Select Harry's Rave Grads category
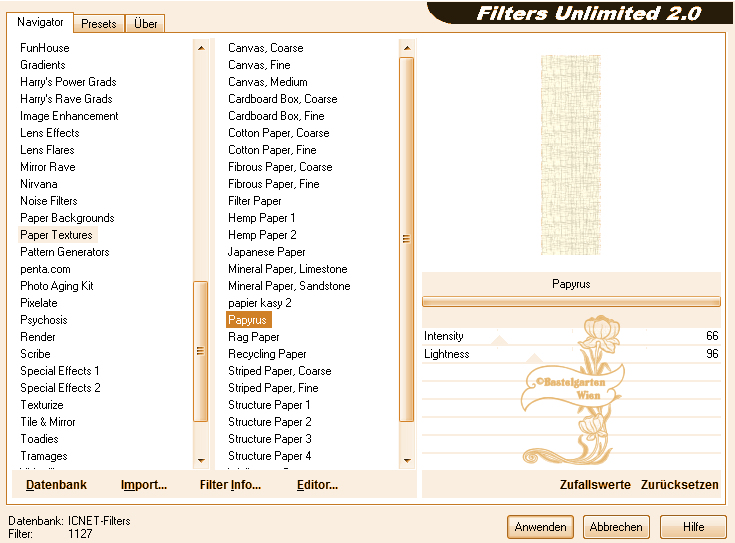This screenshot has width=735, height=543. 66,98
